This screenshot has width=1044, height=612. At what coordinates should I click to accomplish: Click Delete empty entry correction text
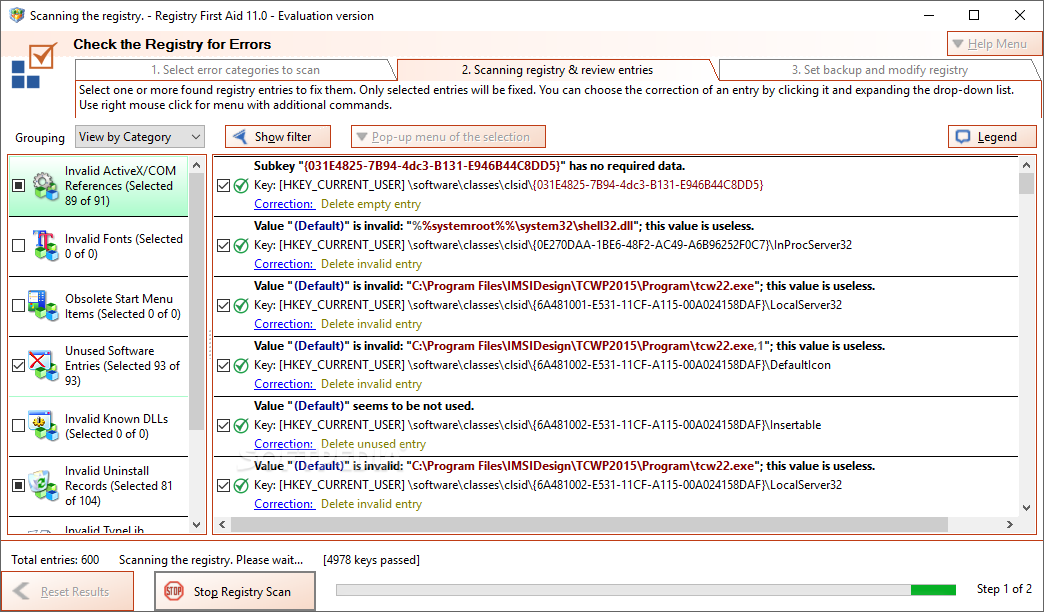click(371, 204)
